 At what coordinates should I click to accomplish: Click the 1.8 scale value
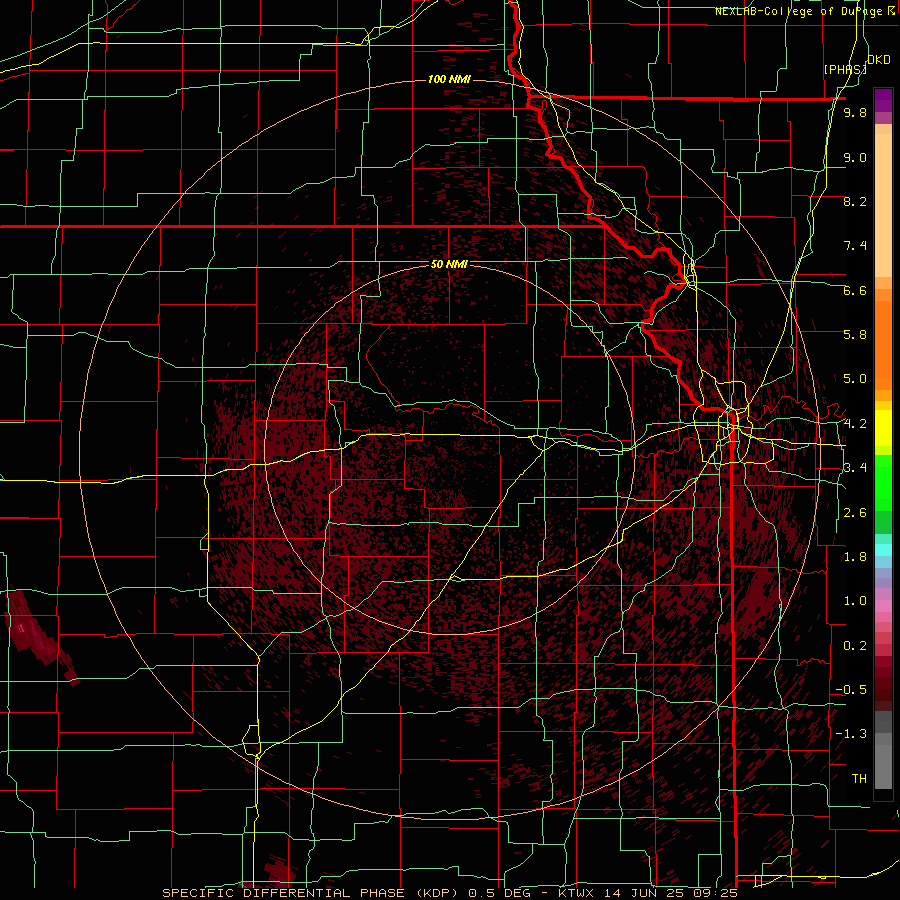855,557
